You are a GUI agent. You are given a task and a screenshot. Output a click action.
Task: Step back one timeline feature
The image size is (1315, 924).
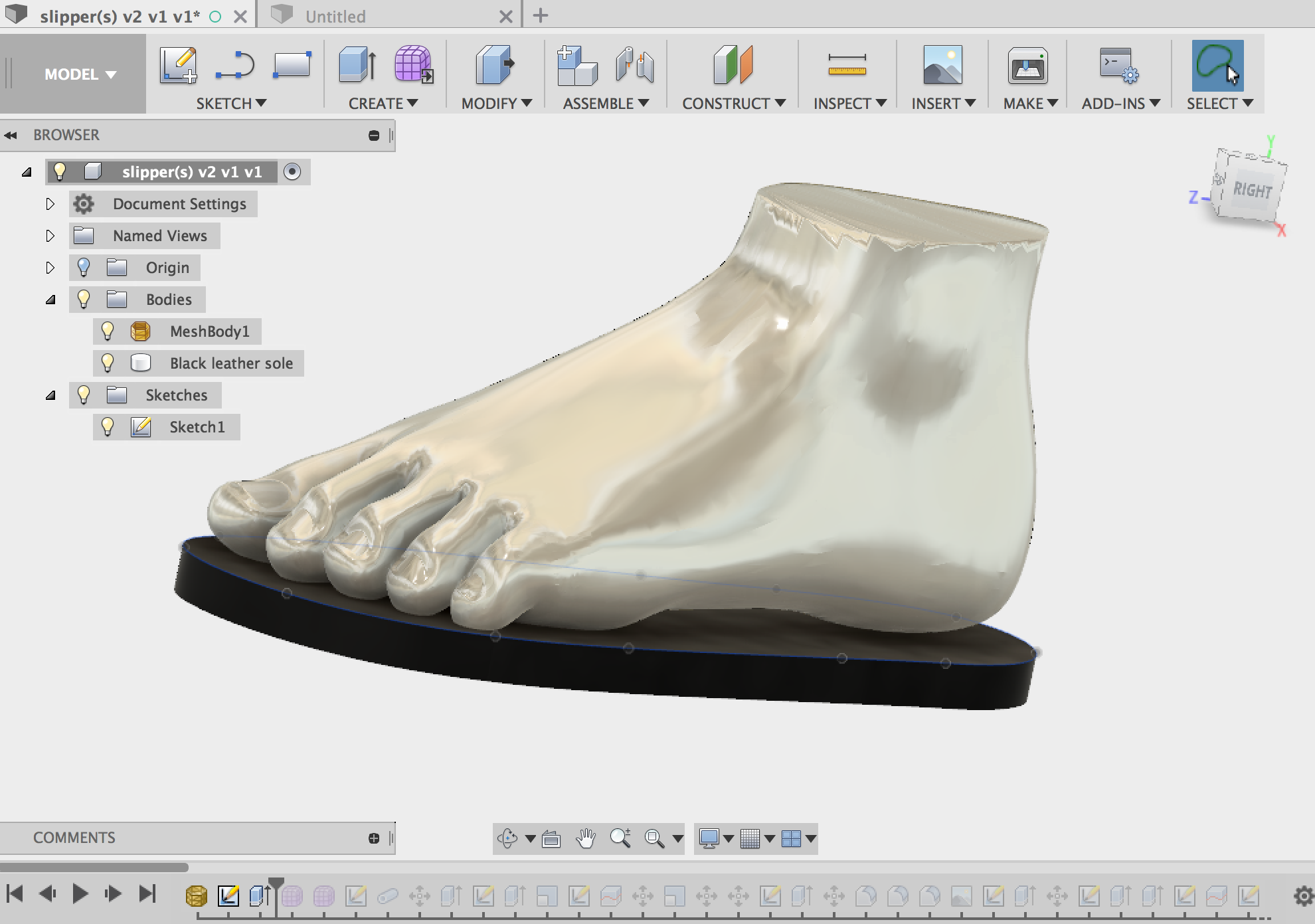click(47, 894)
